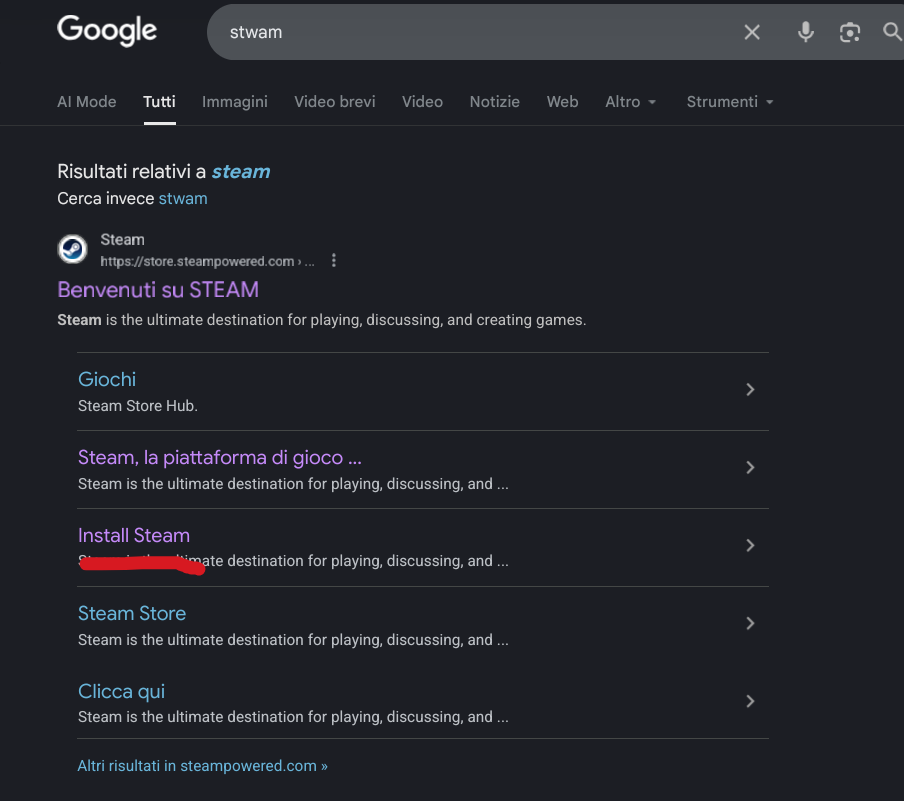
Task: Open Google Lens image search icon
Action: (x=849, y=32)
